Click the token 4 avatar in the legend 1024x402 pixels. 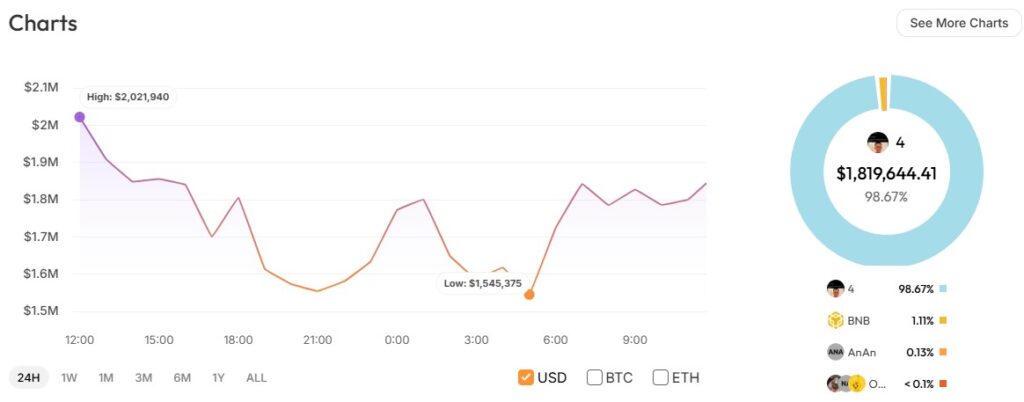click(x=835, y=289)
